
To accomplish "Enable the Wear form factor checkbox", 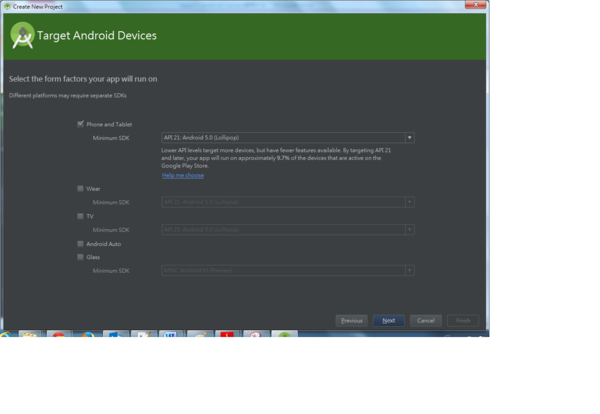I will (x=80, y=188).
